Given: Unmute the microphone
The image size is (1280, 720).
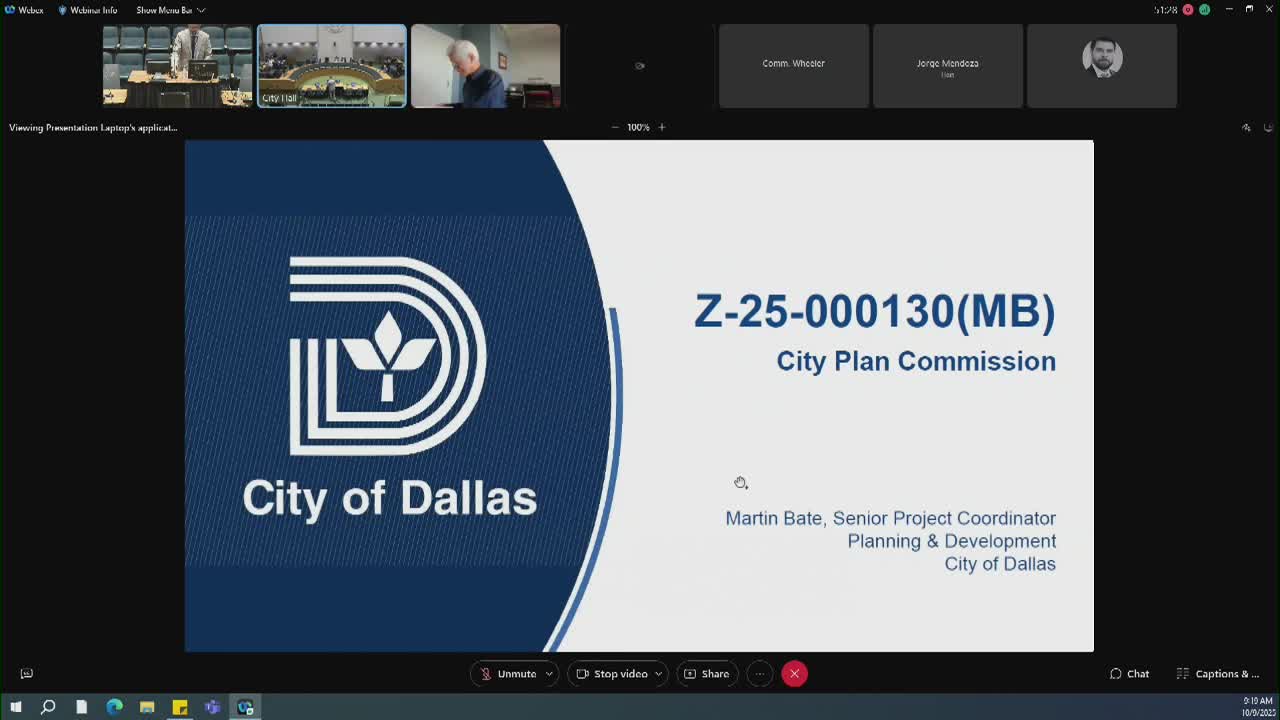Looking at the screenshot, I should tap(509, 674).
